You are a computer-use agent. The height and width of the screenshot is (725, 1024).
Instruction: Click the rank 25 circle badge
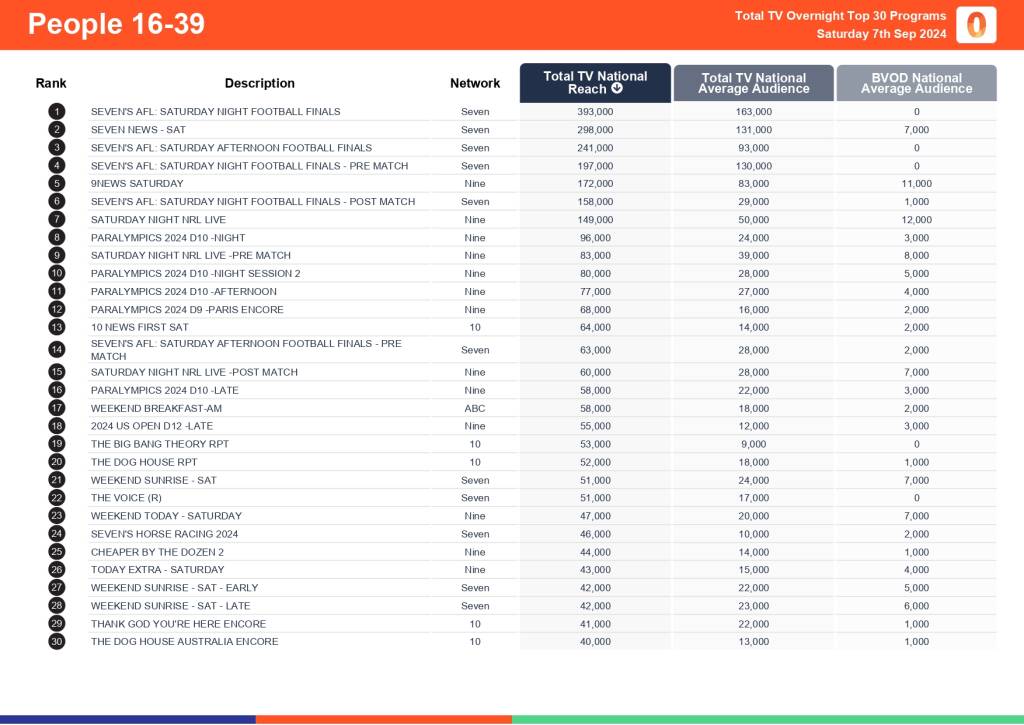point(57,552)
